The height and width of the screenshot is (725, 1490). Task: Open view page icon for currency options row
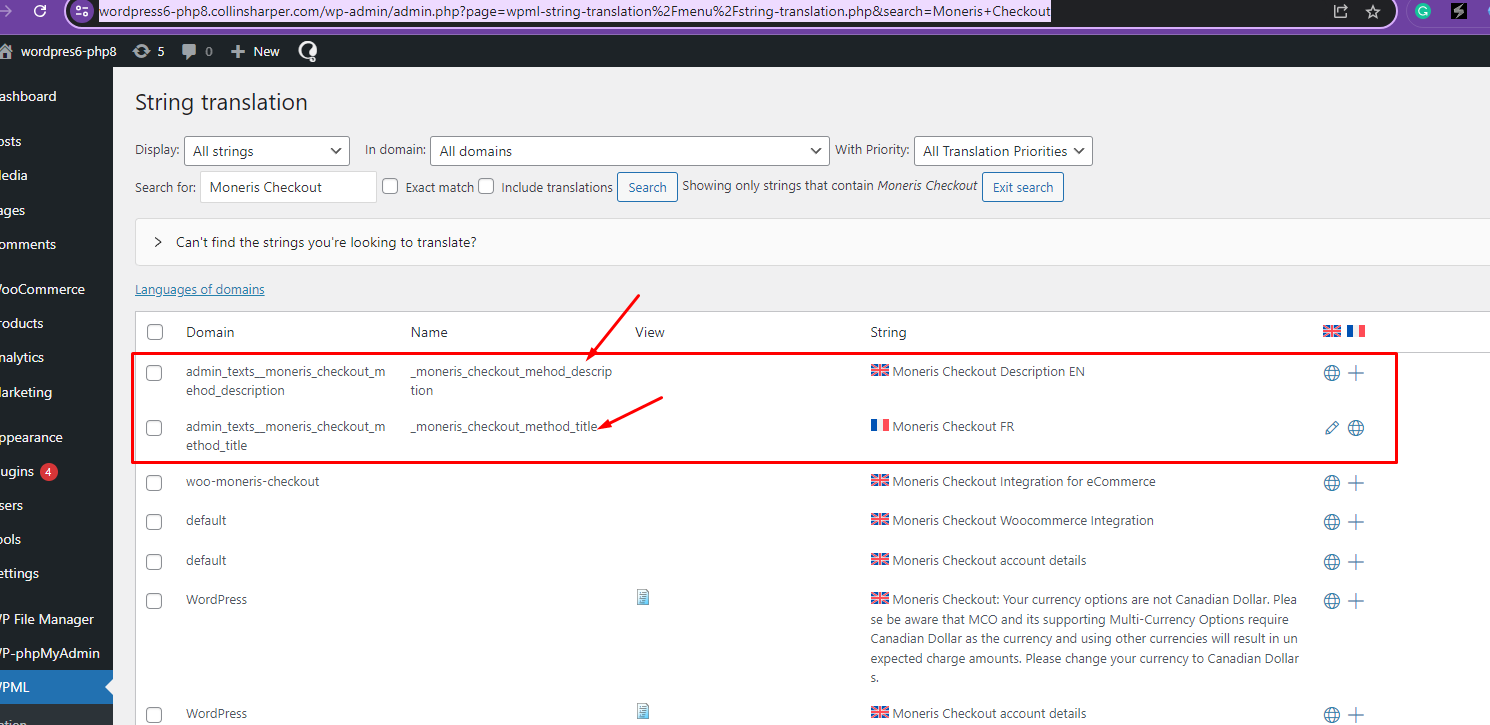(x=643, y=597)
